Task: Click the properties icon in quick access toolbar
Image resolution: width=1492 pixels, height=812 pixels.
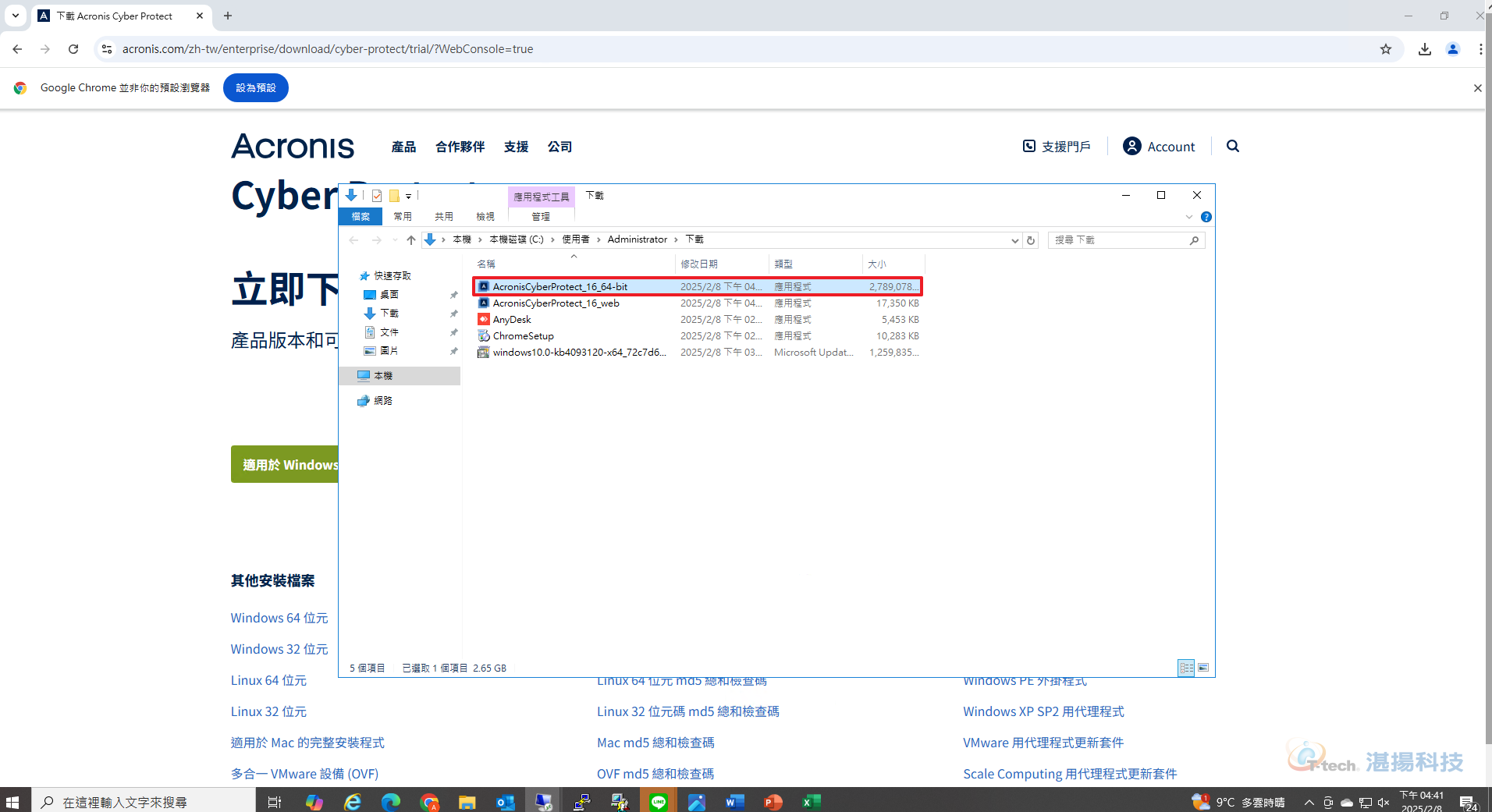Action: (x=377, y=196)
